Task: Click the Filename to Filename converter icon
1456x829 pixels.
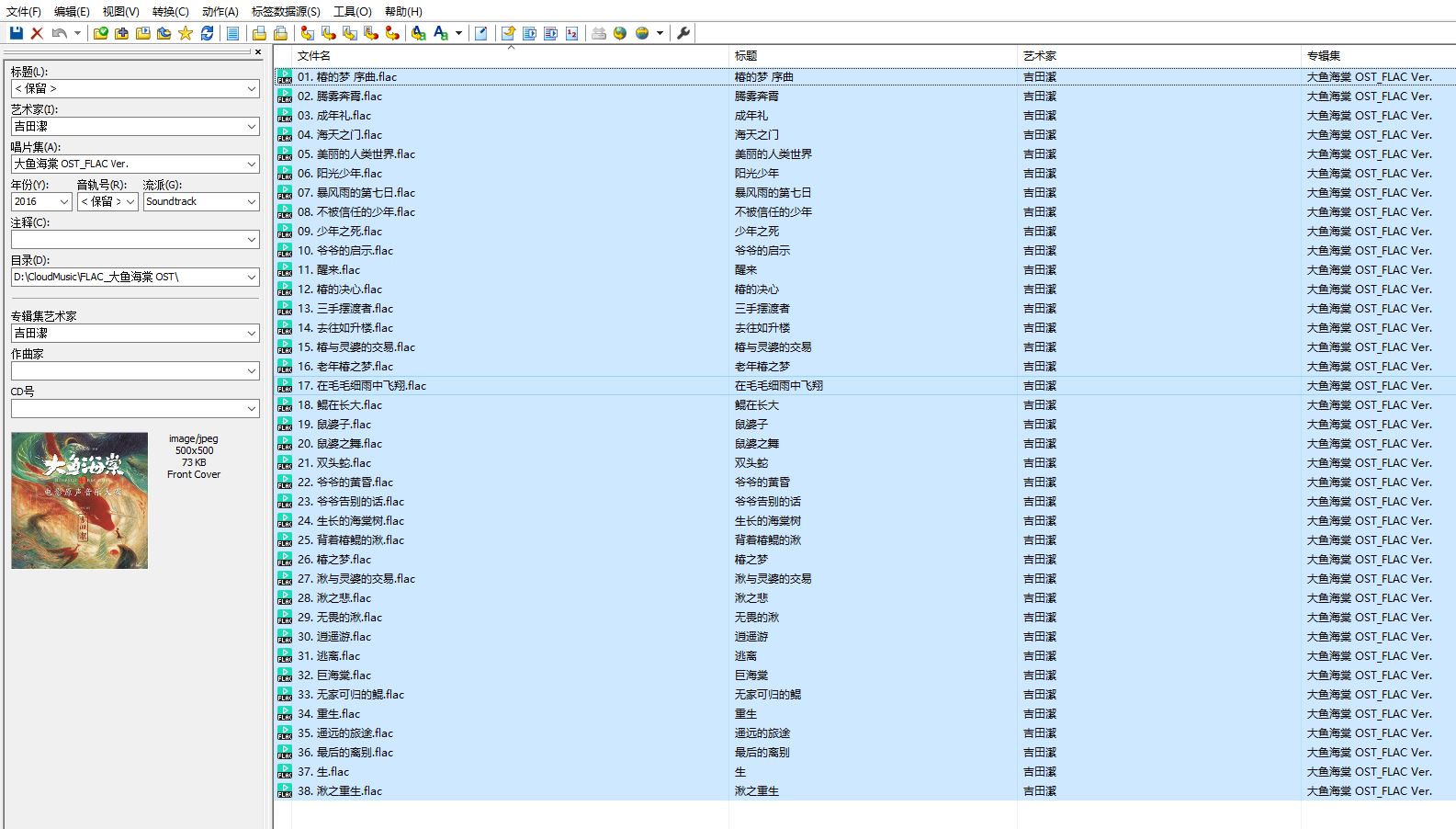Action: tap(349, 33)
